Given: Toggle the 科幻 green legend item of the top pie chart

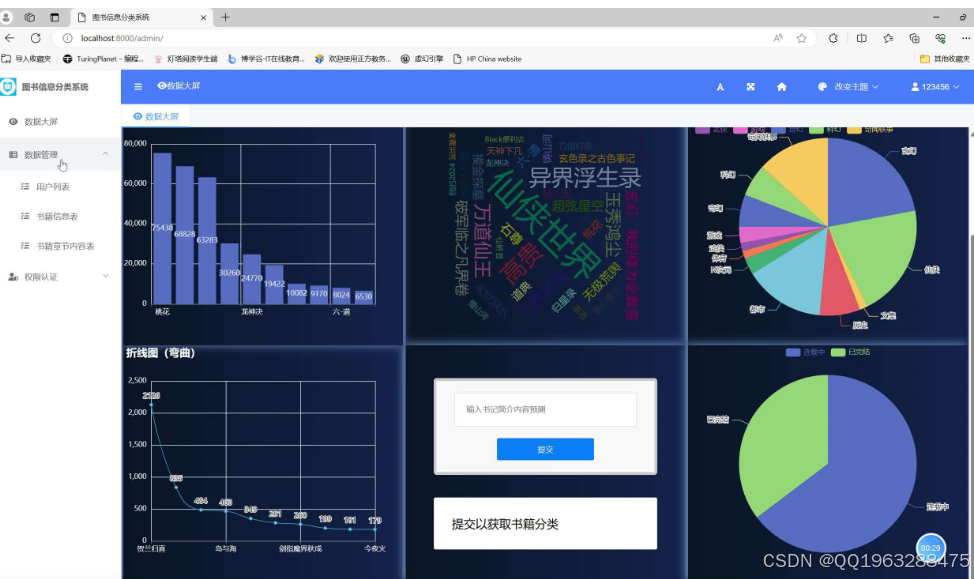Looking at the screenshot, I should point(826,130).
